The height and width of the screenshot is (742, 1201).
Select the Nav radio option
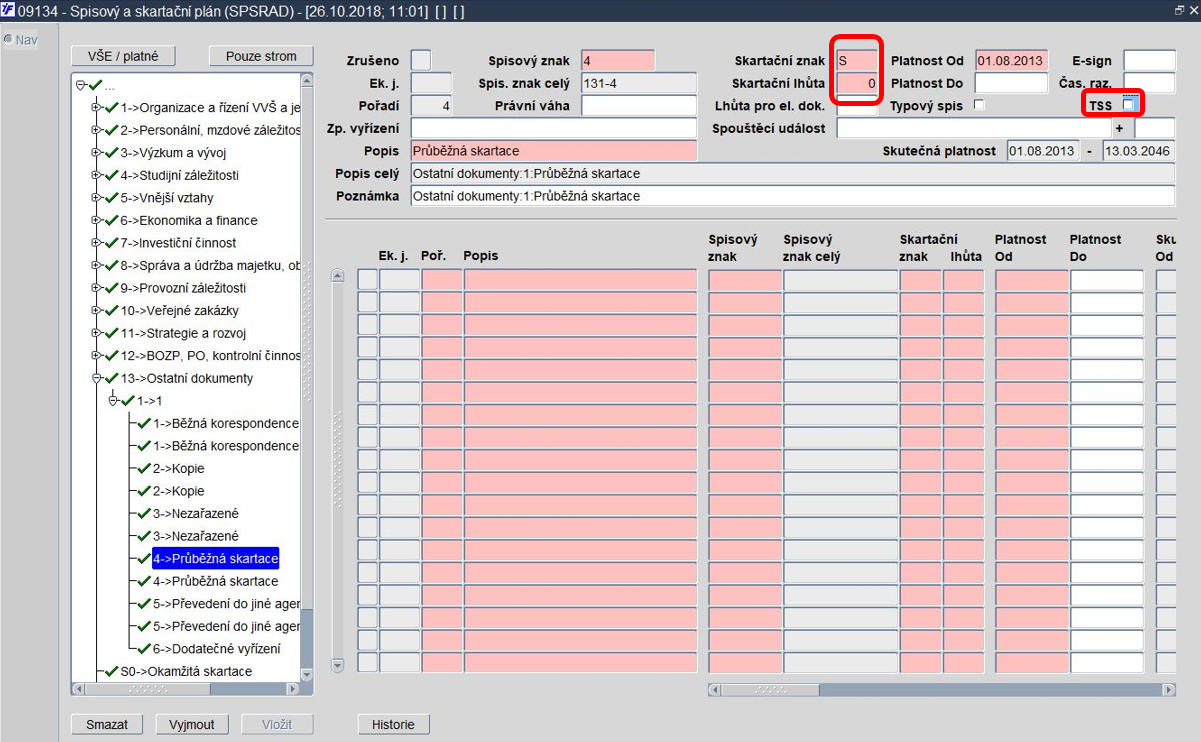pyautogui.click(x=8, y=40)
